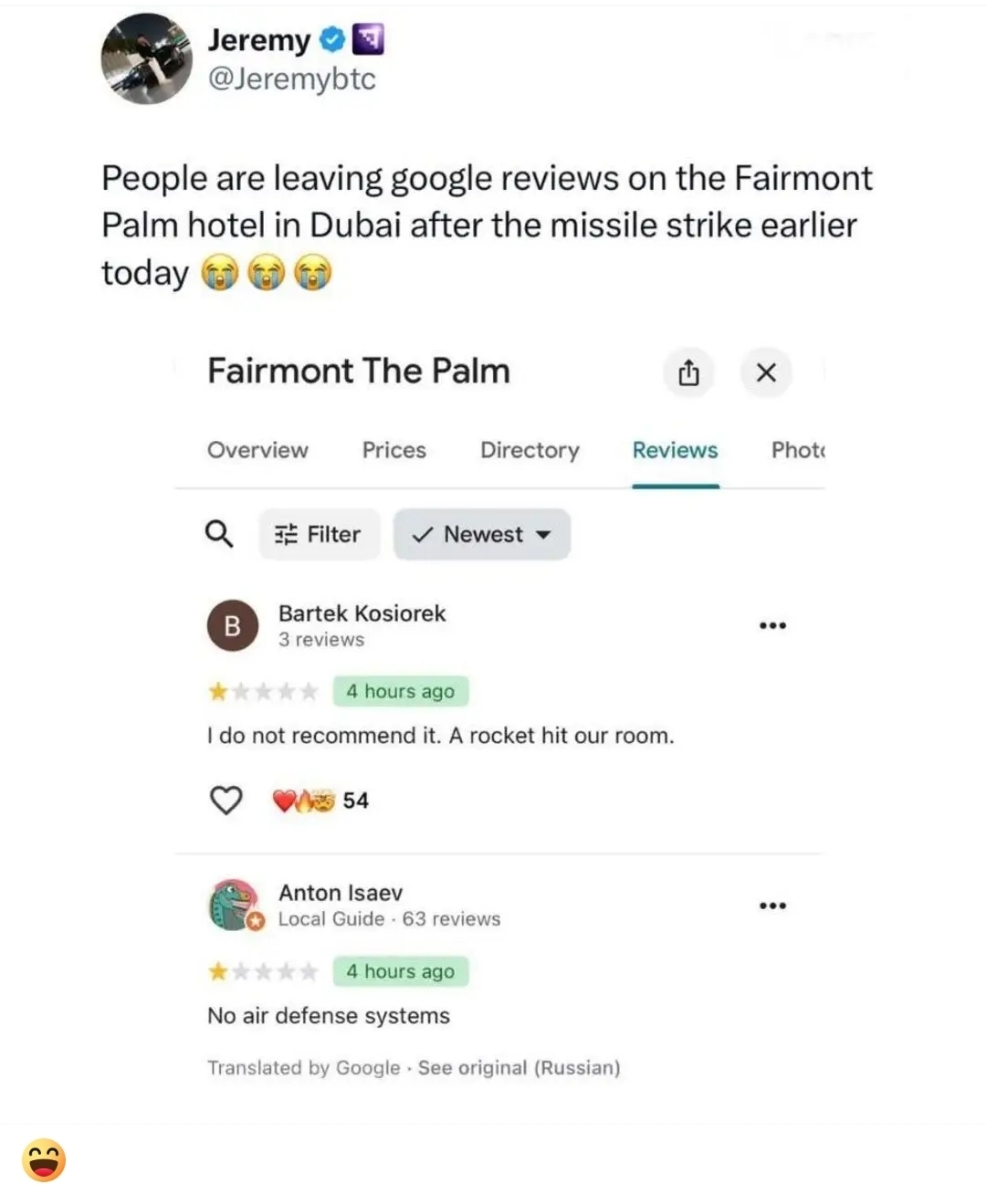The width and height of the screenshot is (986, 1204).
Task: Click the purple affiliate badge icon
Action: tap(368, 39)
